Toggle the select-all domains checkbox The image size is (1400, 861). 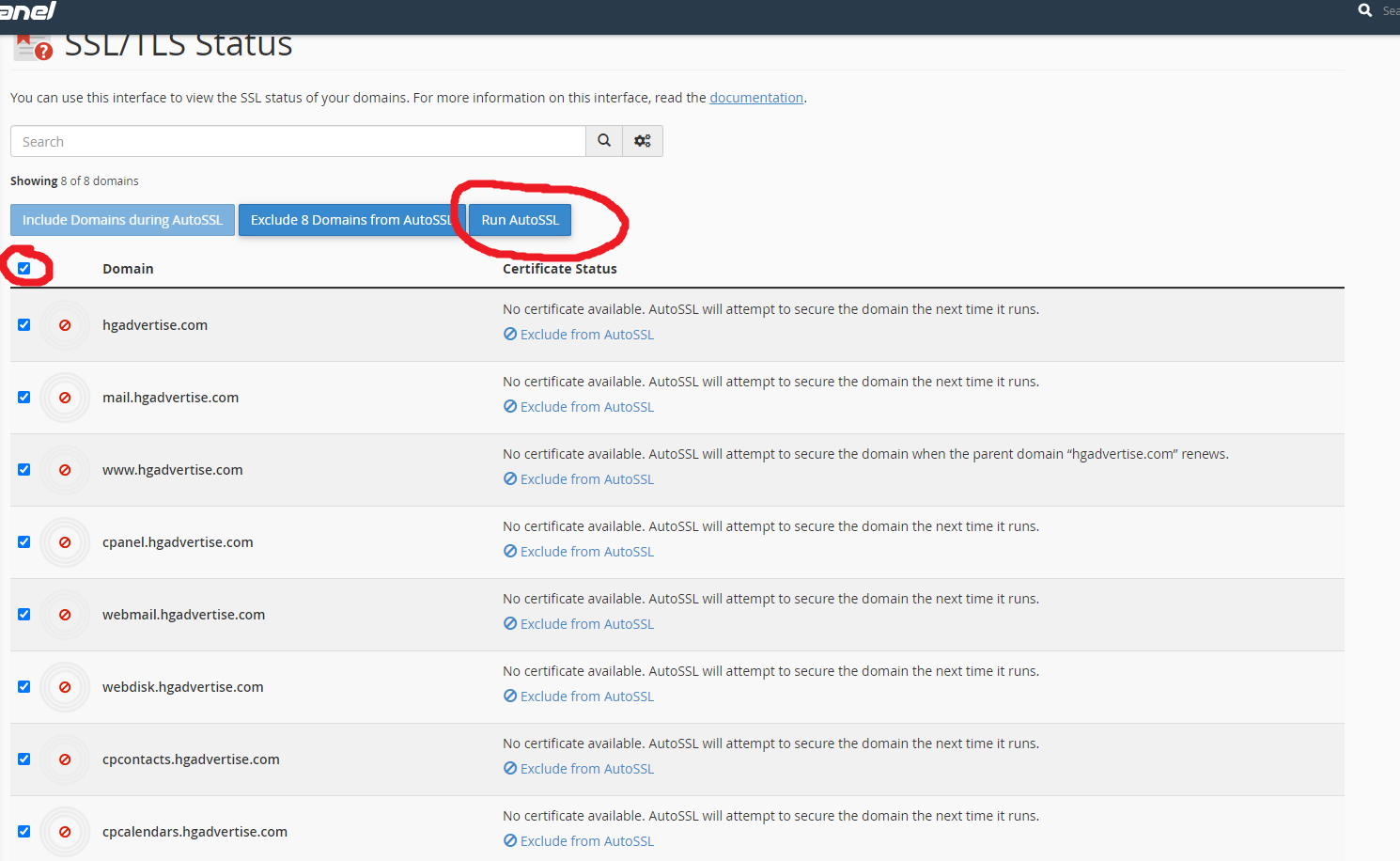click(24, 269)
